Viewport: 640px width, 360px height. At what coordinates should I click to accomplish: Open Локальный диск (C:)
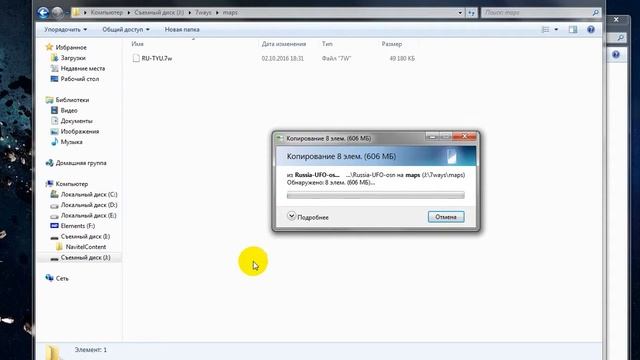coord(89,195)
